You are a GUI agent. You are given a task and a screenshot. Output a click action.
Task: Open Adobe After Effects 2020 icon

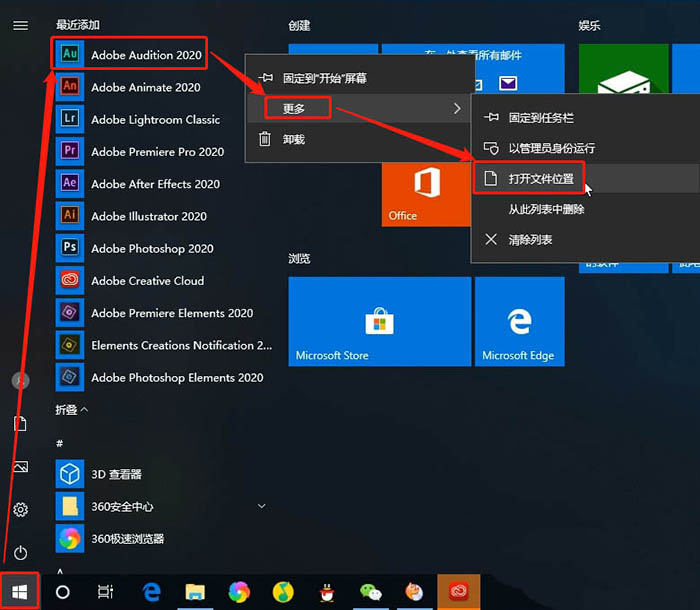tap(70, 183)
